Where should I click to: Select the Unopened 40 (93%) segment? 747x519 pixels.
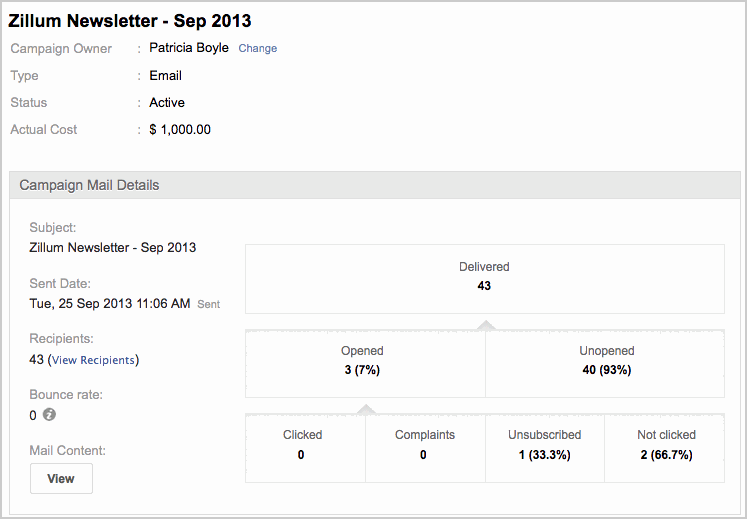click(x=606, y=361)
